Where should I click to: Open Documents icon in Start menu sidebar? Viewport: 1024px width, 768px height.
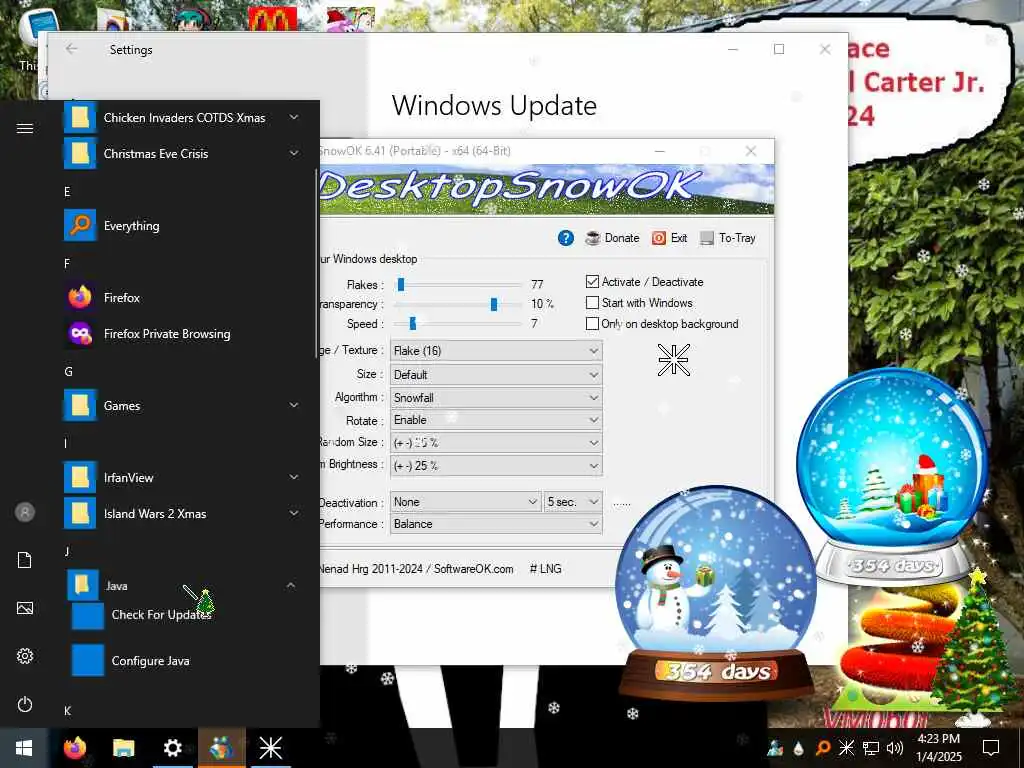25,560
